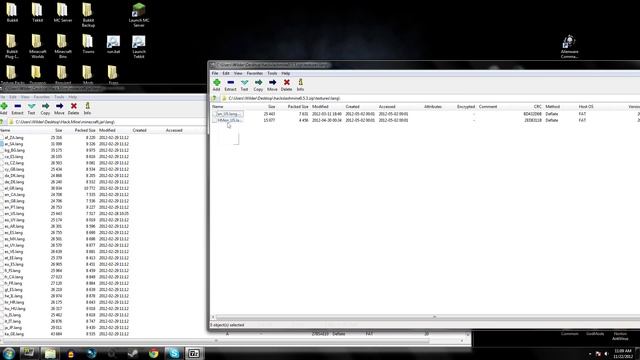This screenshot has width=640, height=360.
Task: Sort by Name column in front window
Action: (x=218, y=107)
